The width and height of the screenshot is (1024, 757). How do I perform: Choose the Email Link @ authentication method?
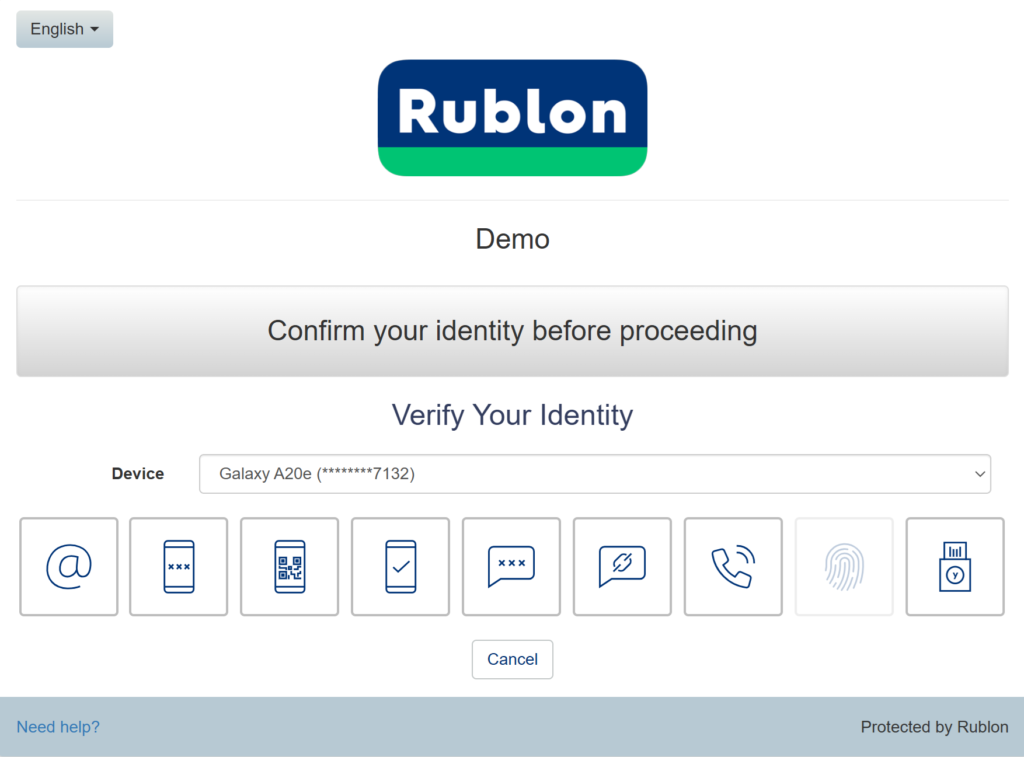69,566
